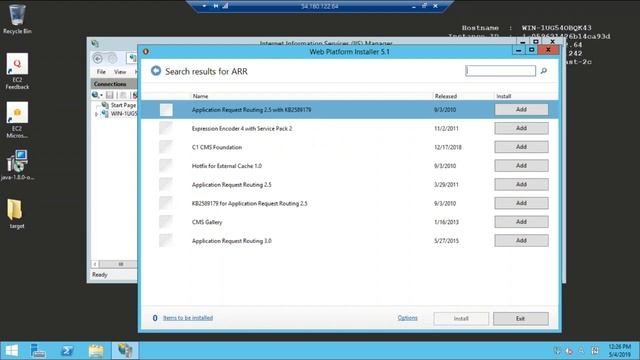Screen dimensions: 640x360
Task: Click the Exit button
Action: pos(520,318)
